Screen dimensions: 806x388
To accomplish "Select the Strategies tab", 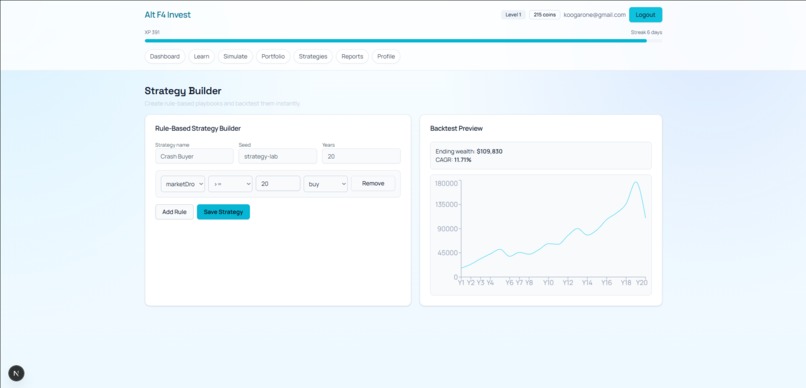I will (x=313, y=57).
